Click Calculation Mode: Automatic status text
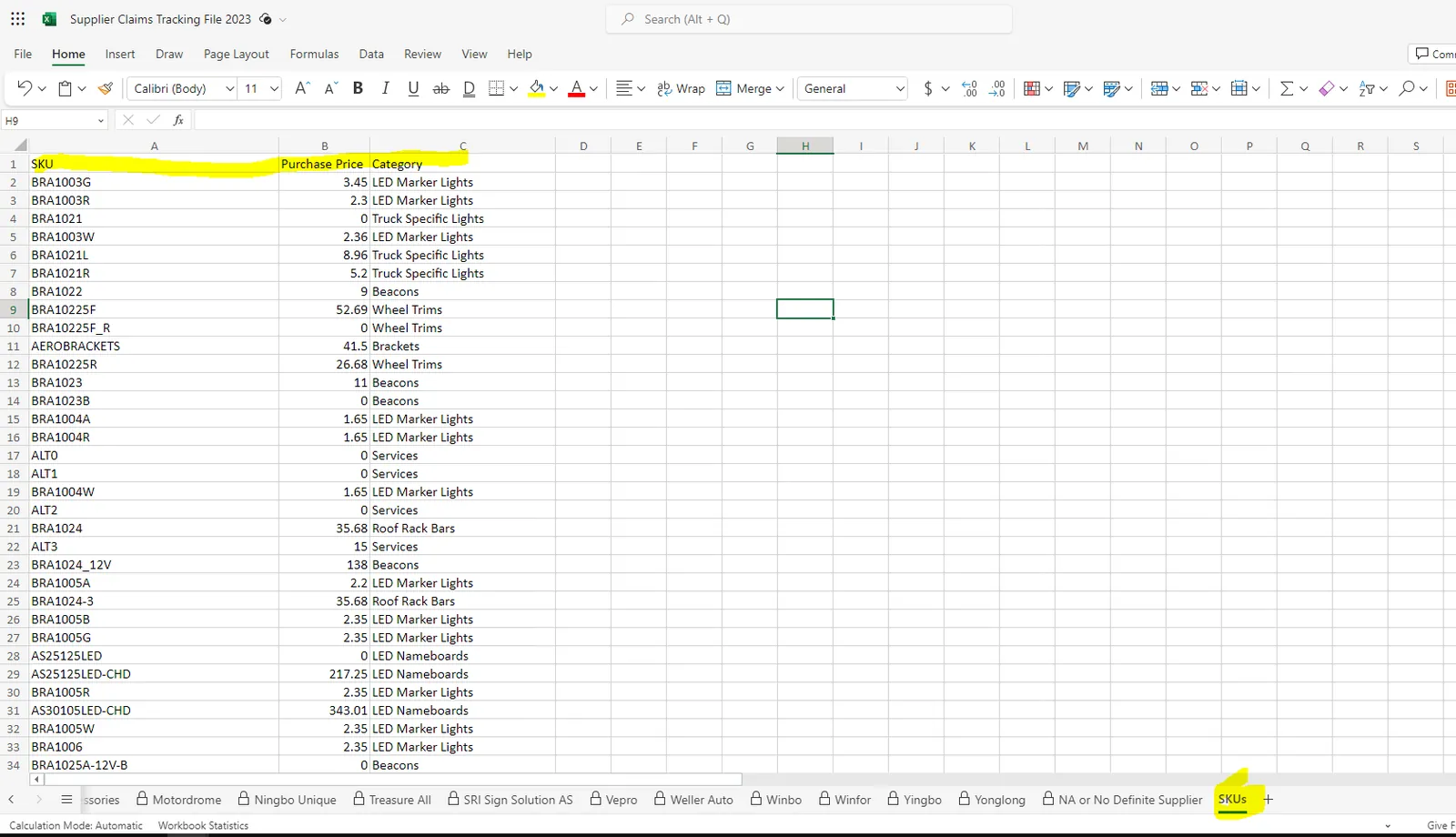The width and height of the screenshot is (1456, 837). pos(76,825)
